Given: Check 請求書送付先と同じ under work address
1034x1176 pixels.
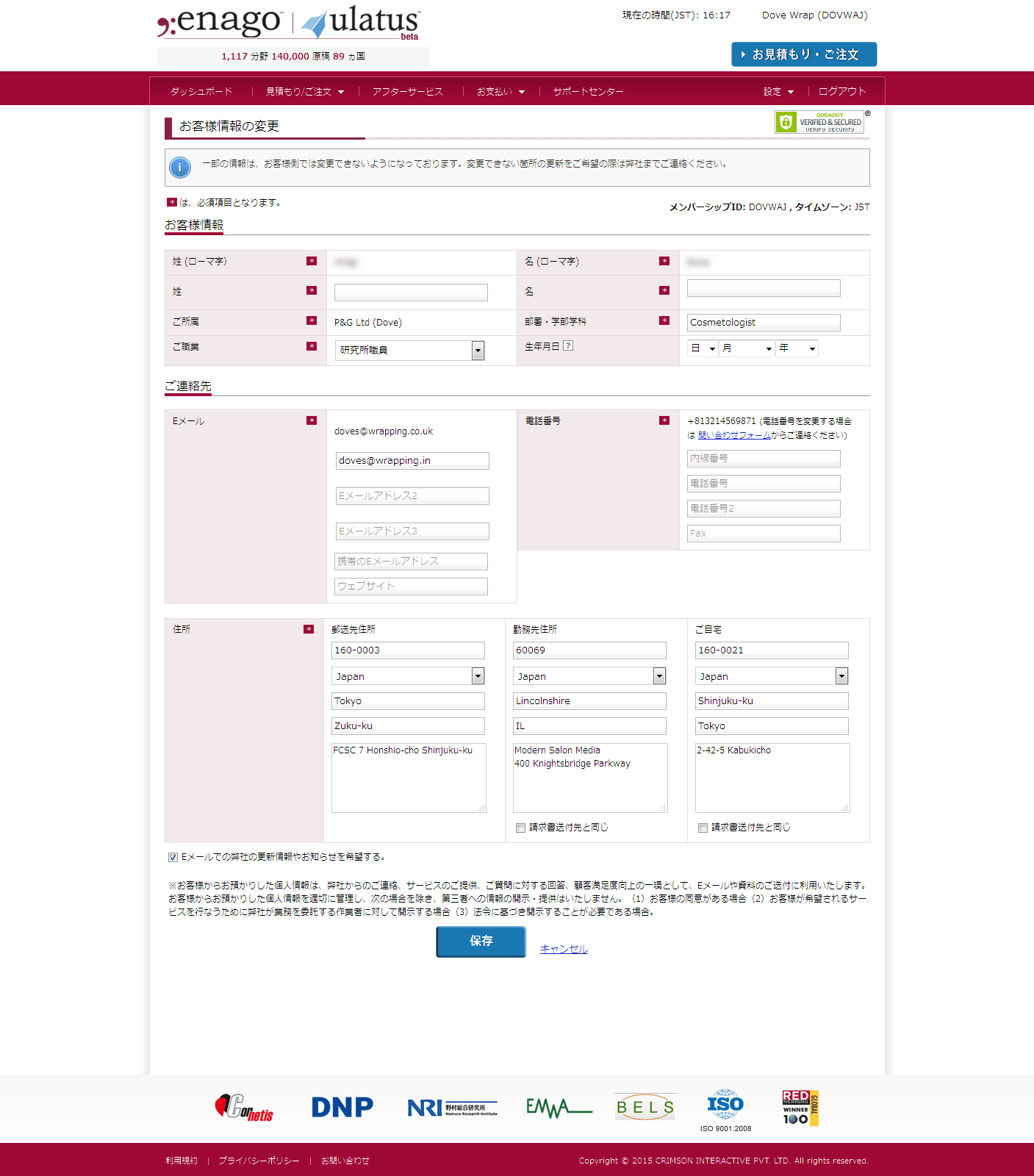Looking at the screenshot, I should pyautogui.click(x=521, y=828).
